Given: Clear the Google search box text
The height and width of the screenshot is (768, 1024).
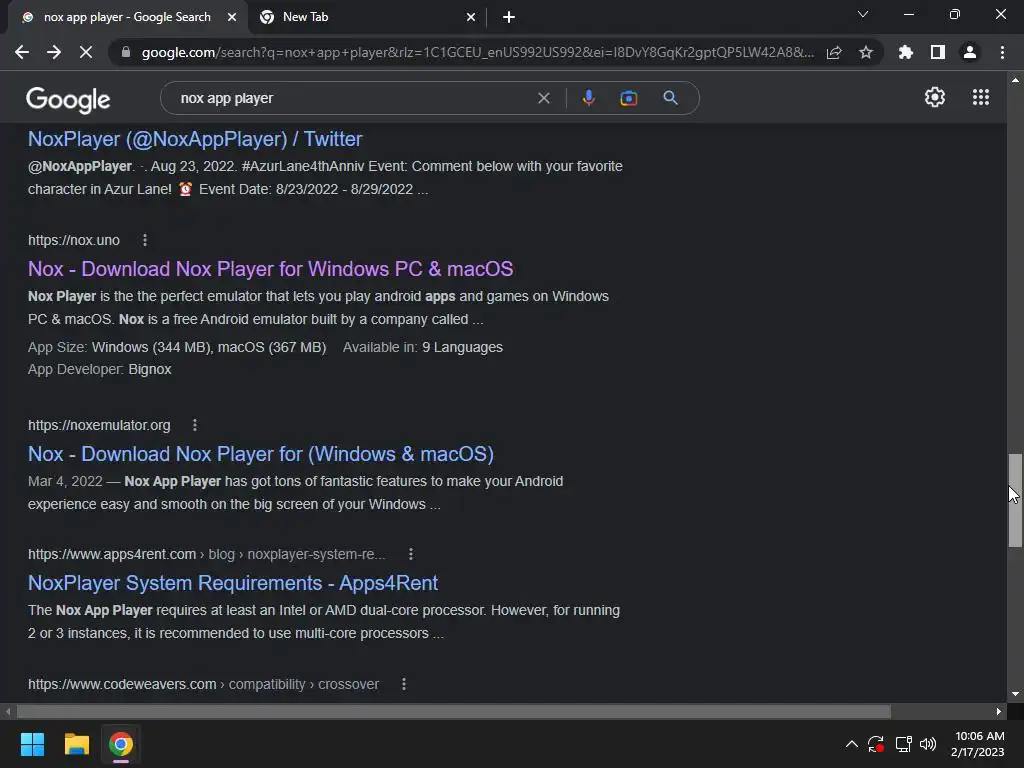Looking at the screenshot, I should click(543, 98).
